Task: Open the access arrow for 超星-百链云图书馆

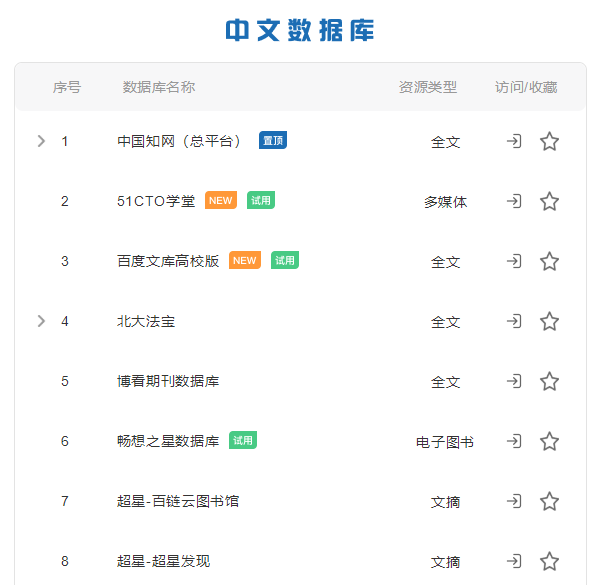Action: 514,501
